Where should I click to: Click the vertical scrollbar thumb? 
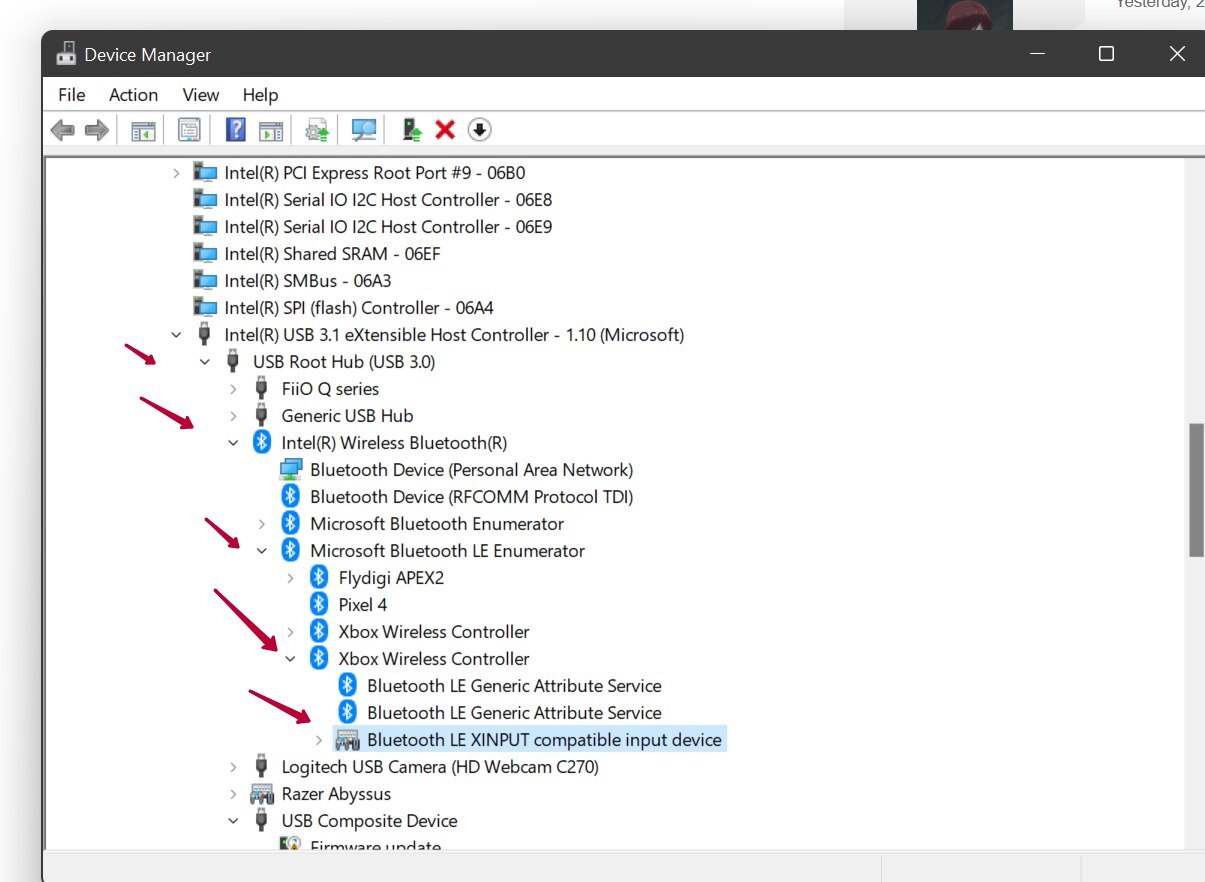pos(1195,490)
